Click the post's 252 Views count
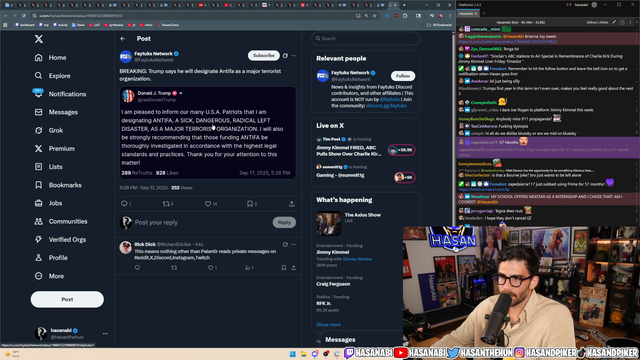 coord(182,188)
